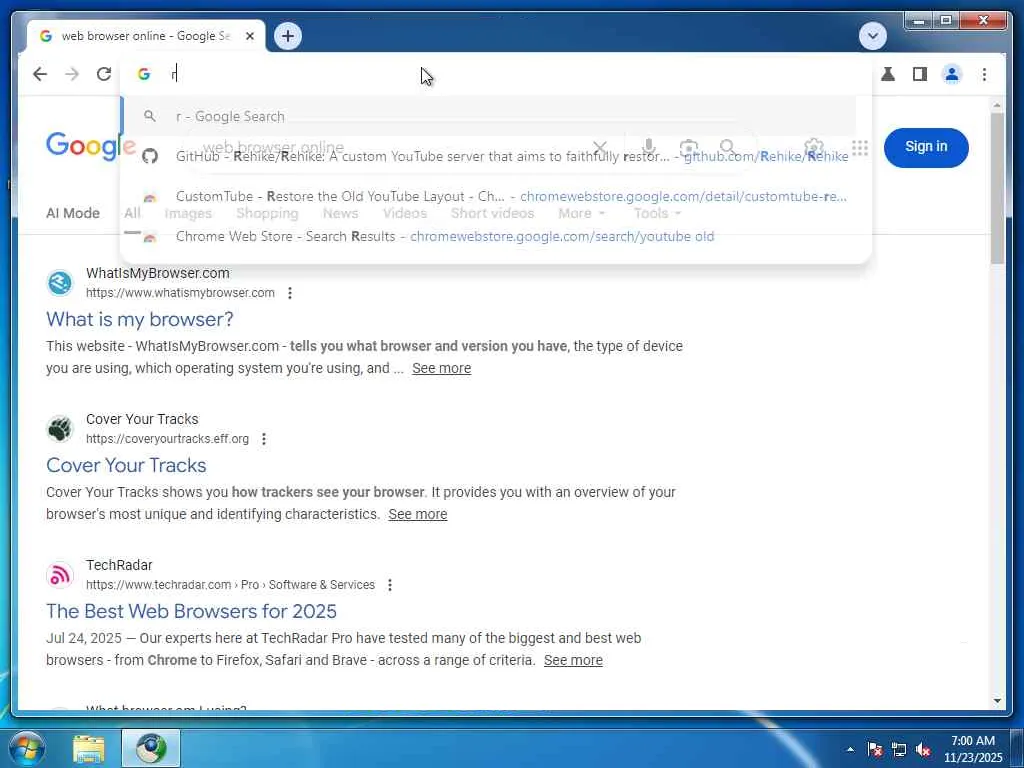
Task: Open the Google apps grid icon
Action: (859, 148)
